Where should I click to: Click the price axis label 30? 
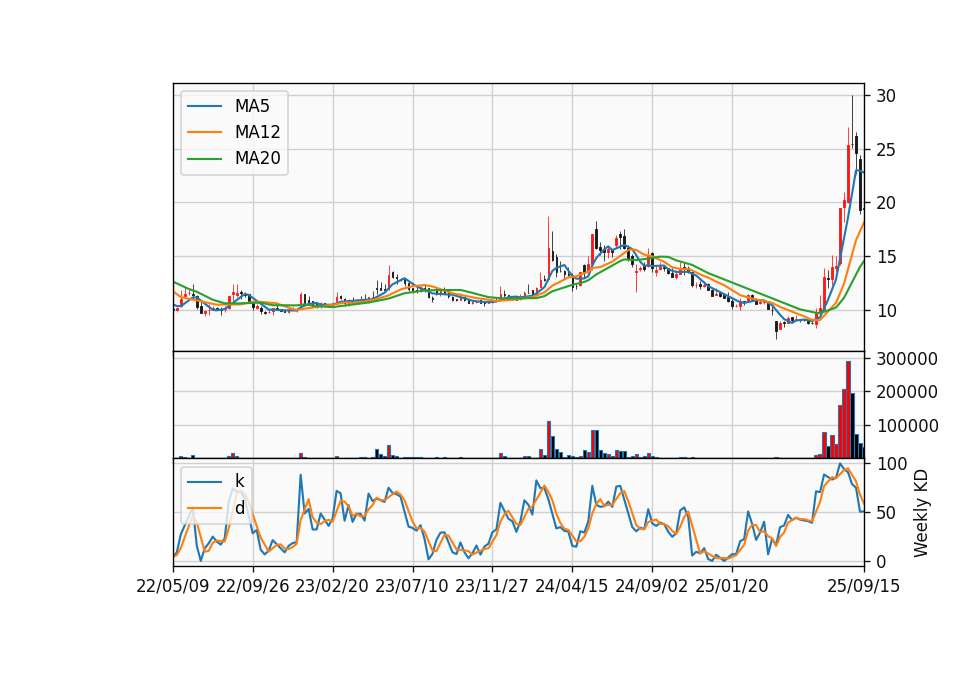click(x=886, y=96)
